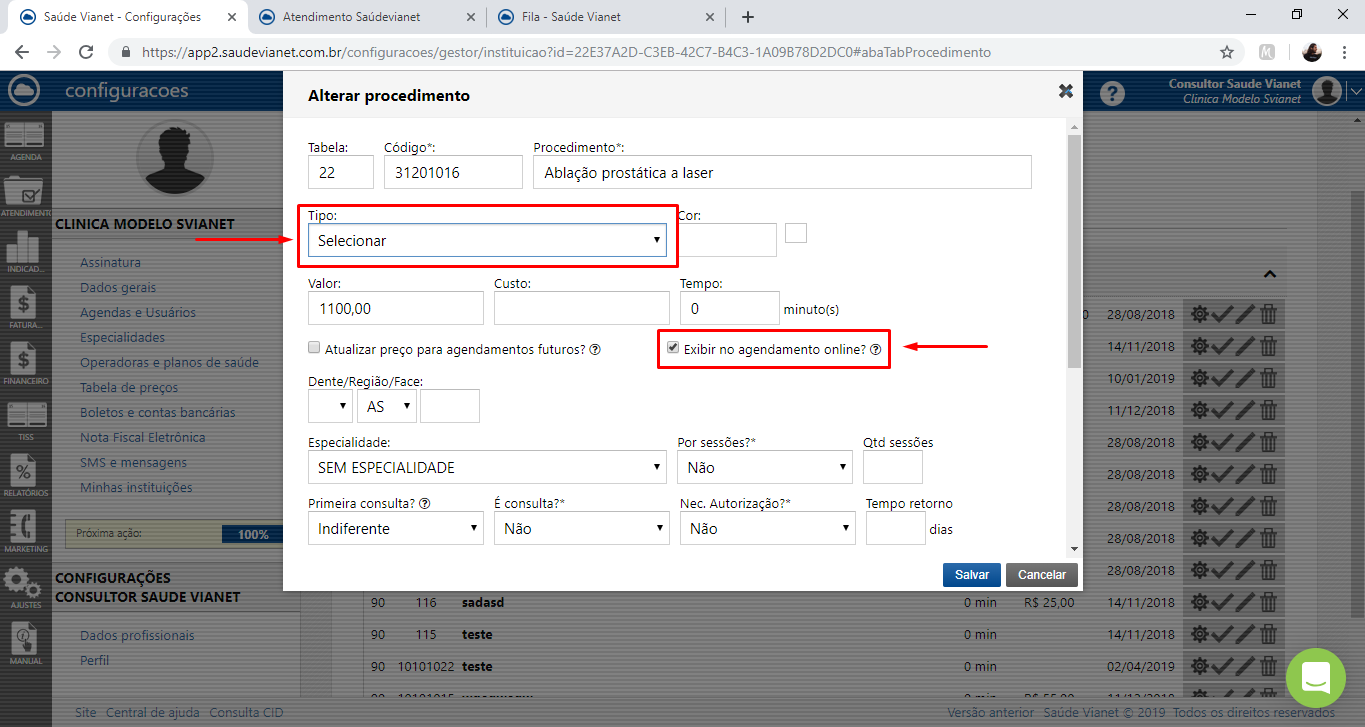
Task: Reload the page in the browser
Action: (86, 52)
